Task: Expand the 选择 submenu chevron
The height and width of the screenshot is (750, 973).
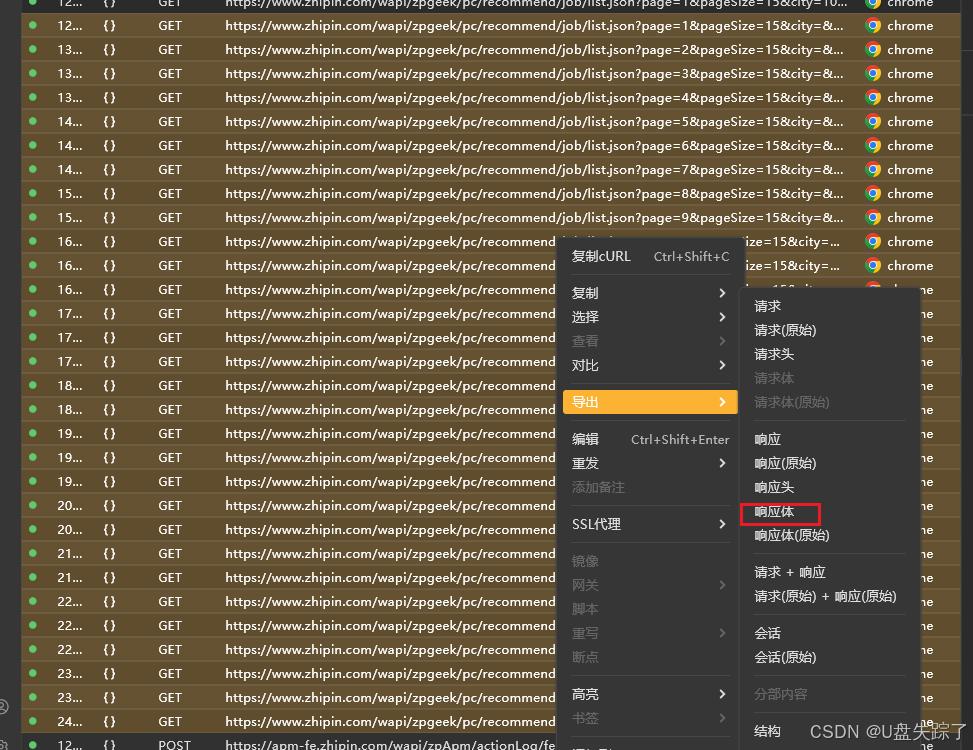Action: (722, 317)
